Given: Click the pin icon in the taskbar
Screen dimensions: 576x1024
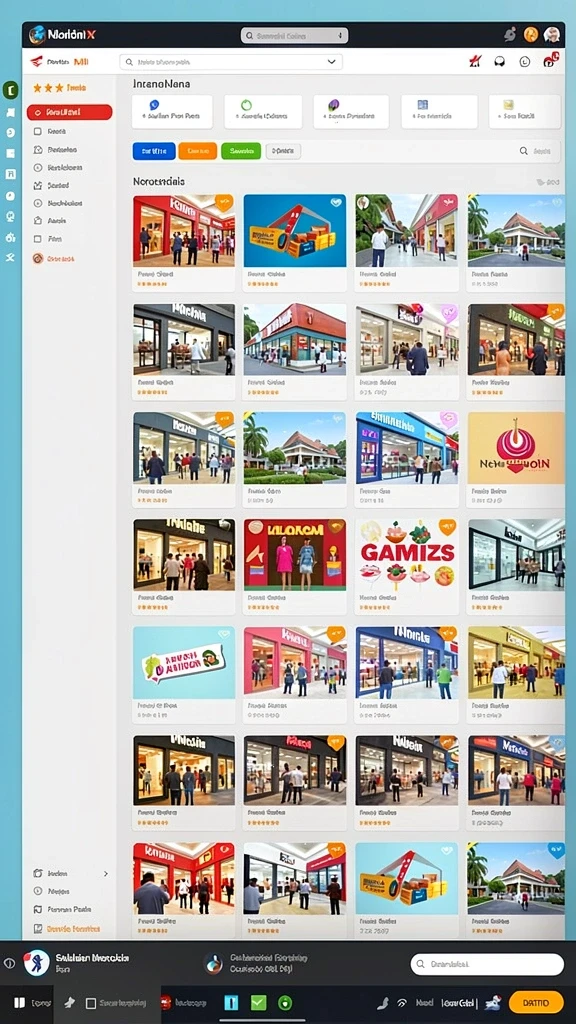Looking at the screenshot, I should tap(70, 1002).
